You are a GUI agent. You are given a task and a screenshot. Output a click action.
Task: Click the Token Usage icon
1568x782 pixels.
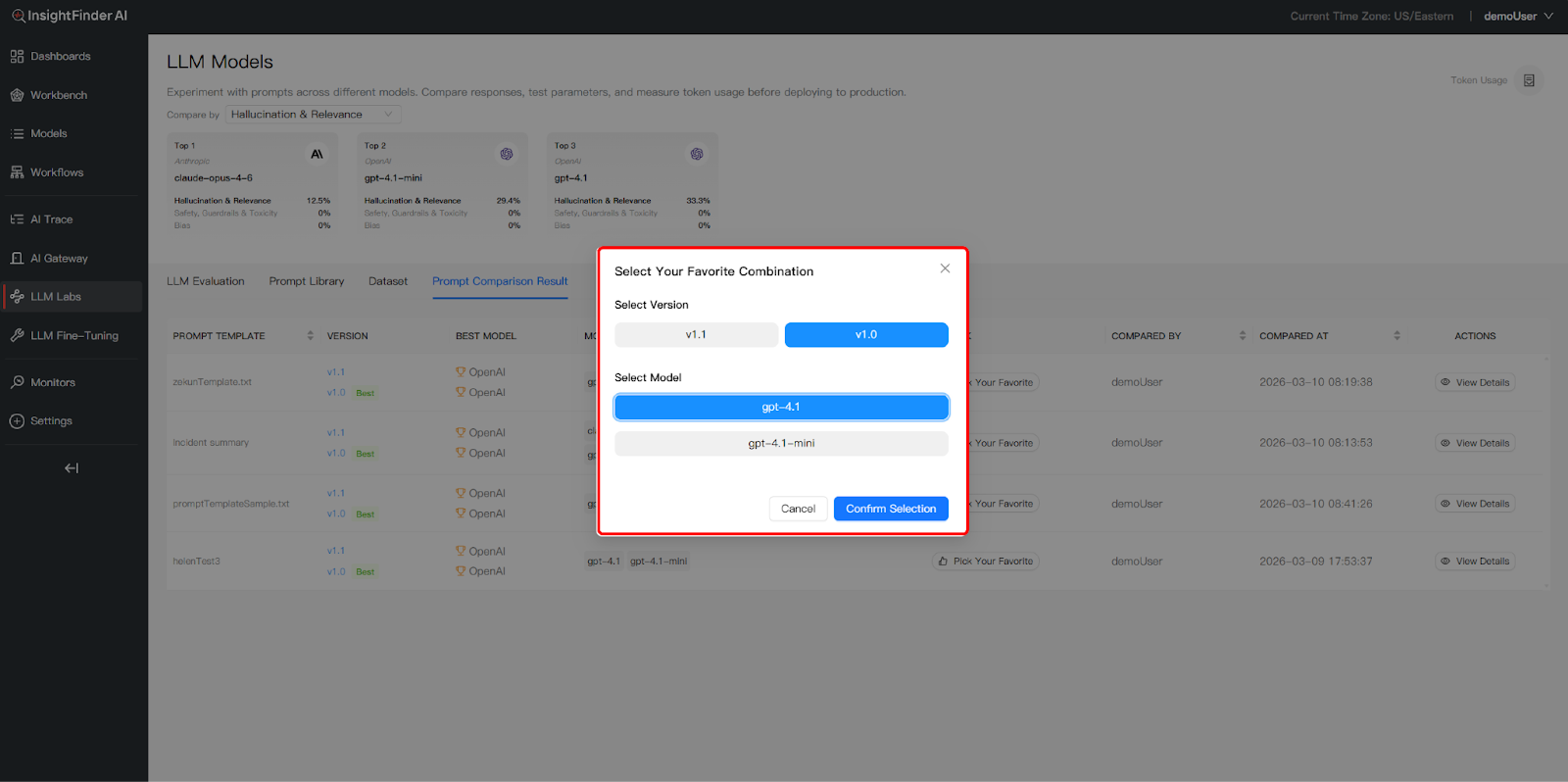tap(1529, 80)
